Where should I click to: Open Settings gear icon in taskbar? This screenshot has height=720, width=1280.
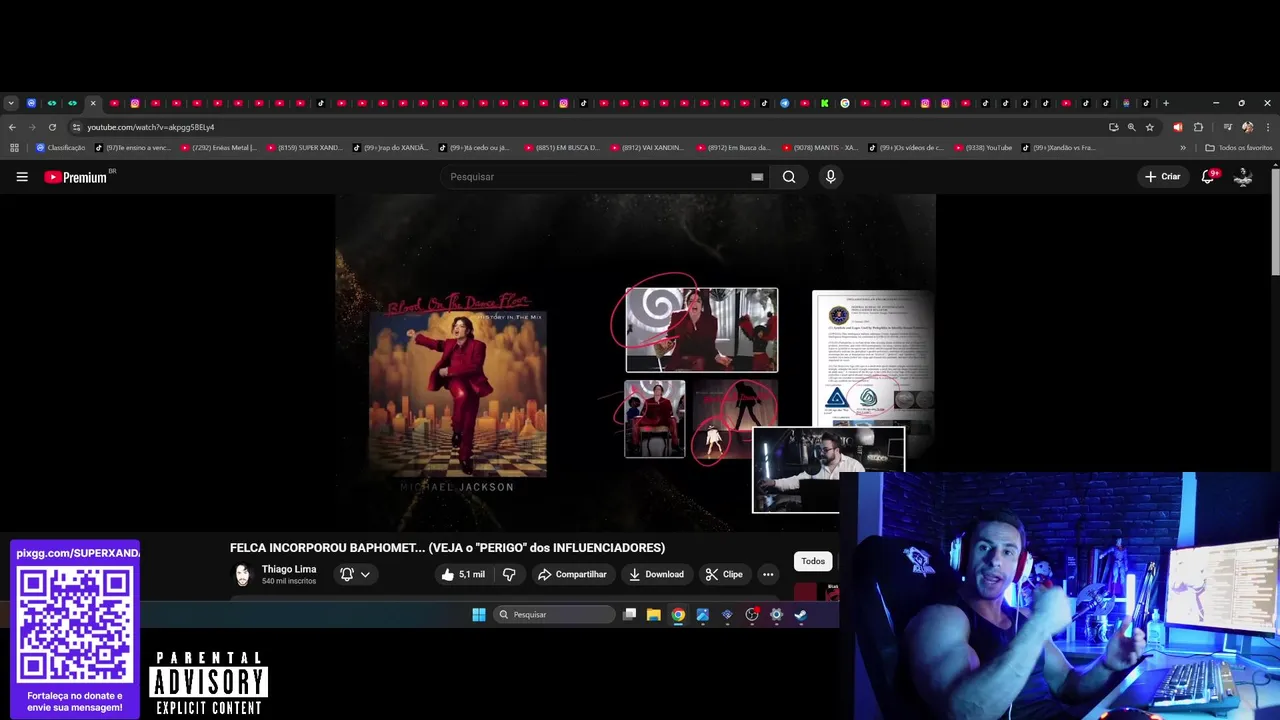pyautogui.click(x=776, y=615)
